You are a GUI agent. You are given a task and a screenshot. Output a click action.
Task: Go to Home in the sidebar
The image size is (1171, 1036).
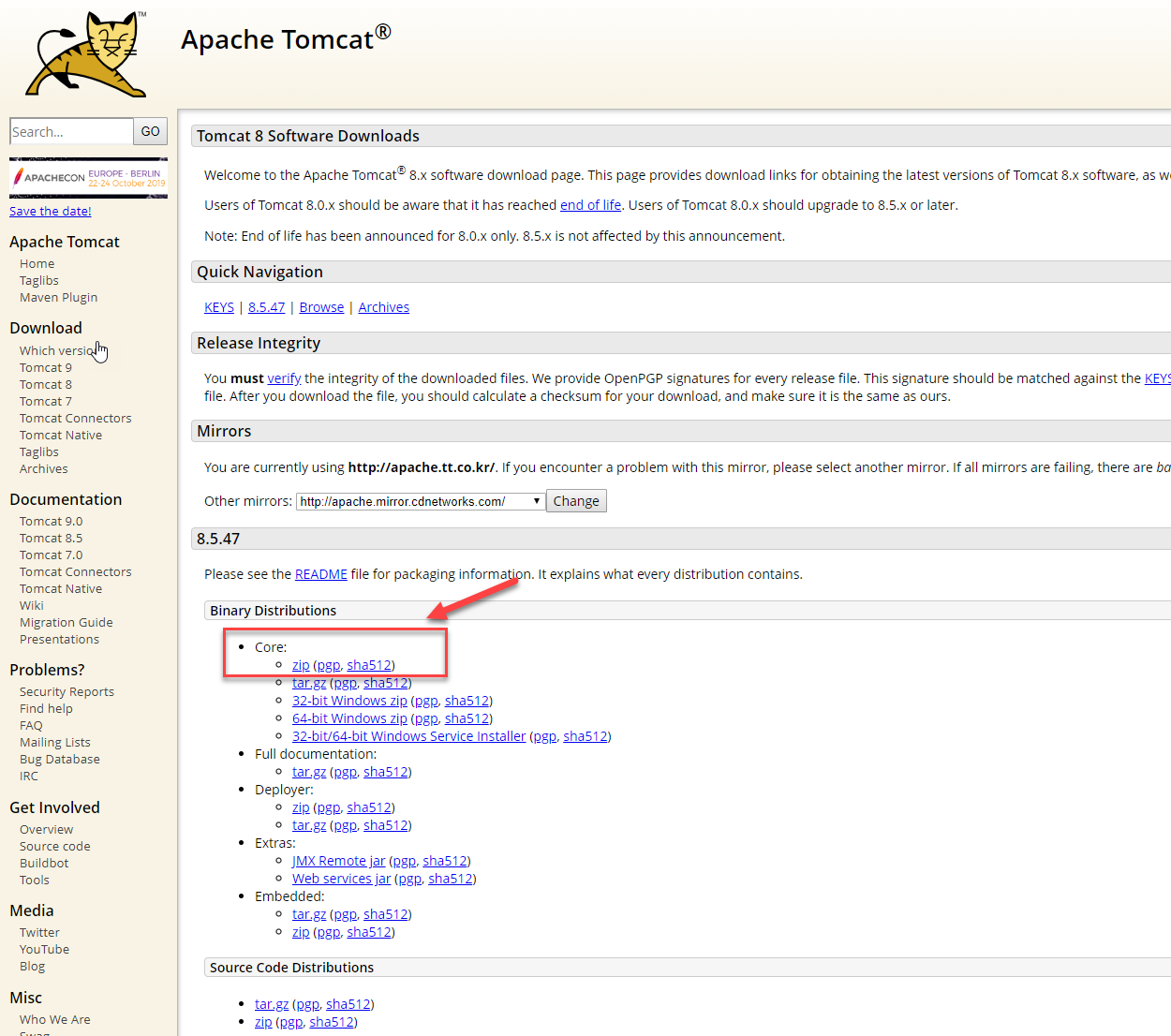tap(37, 264)
